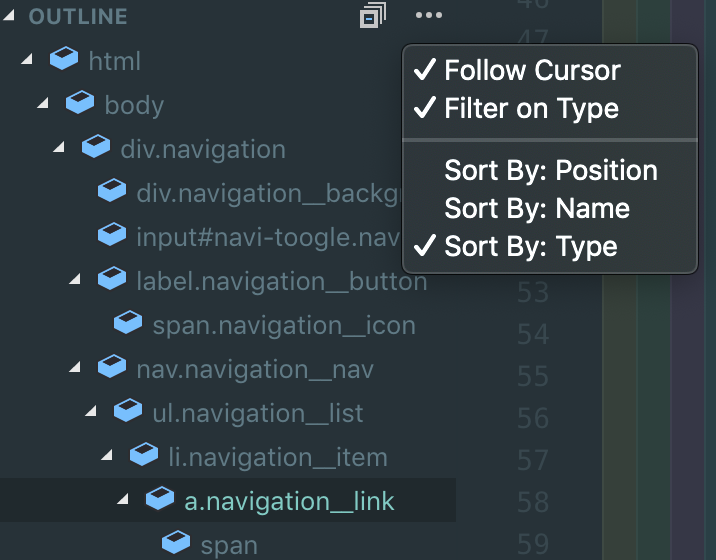Click the Collapse All icon in Outline header

pos(372,16)
